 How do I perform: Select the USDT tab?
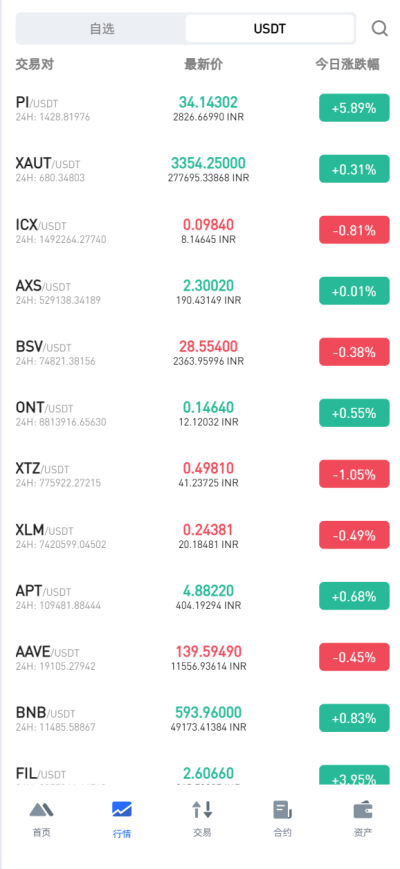click(x=270, y=29)
